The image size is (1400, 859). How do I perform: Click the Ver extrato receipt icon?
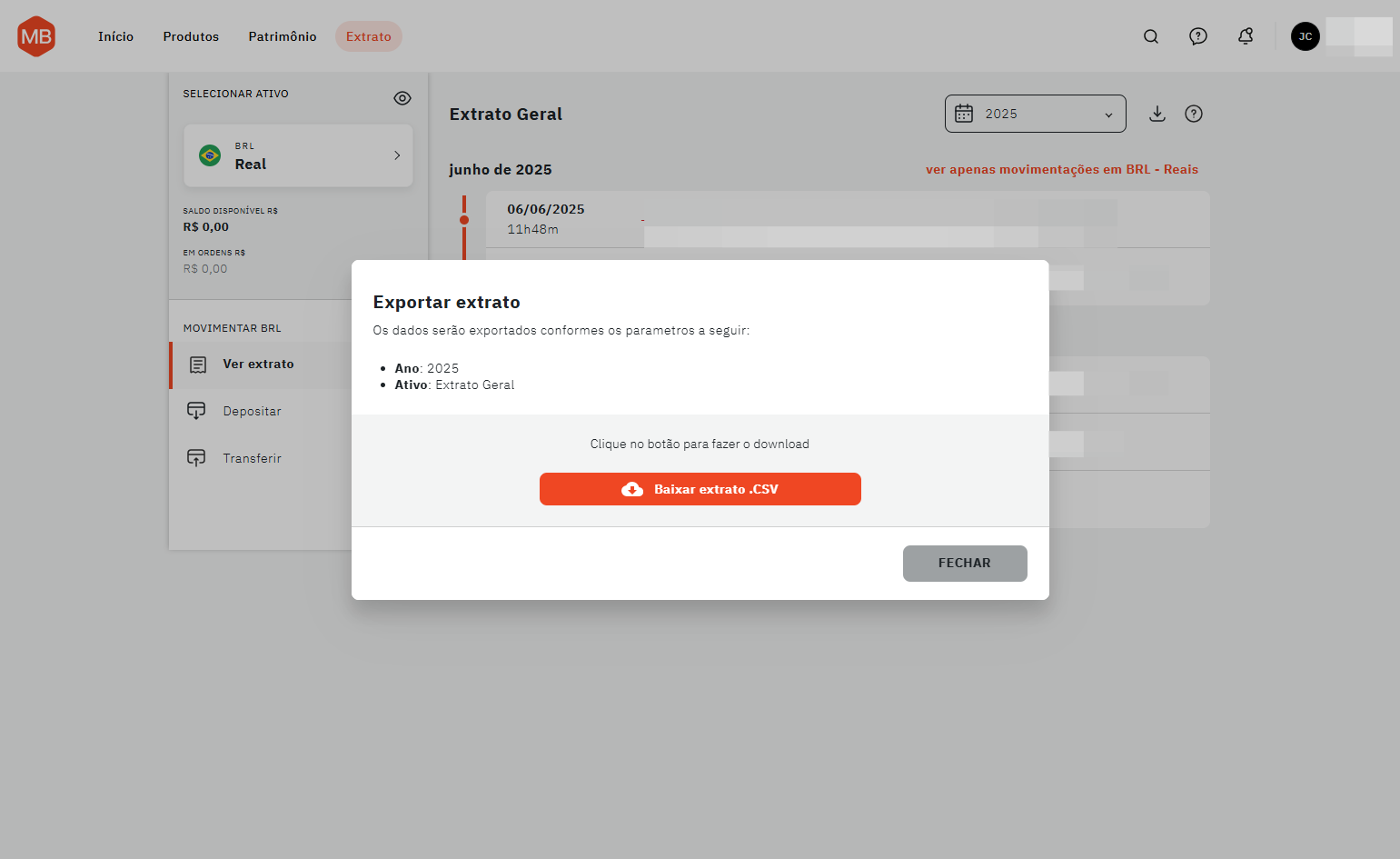coord(198,365)
